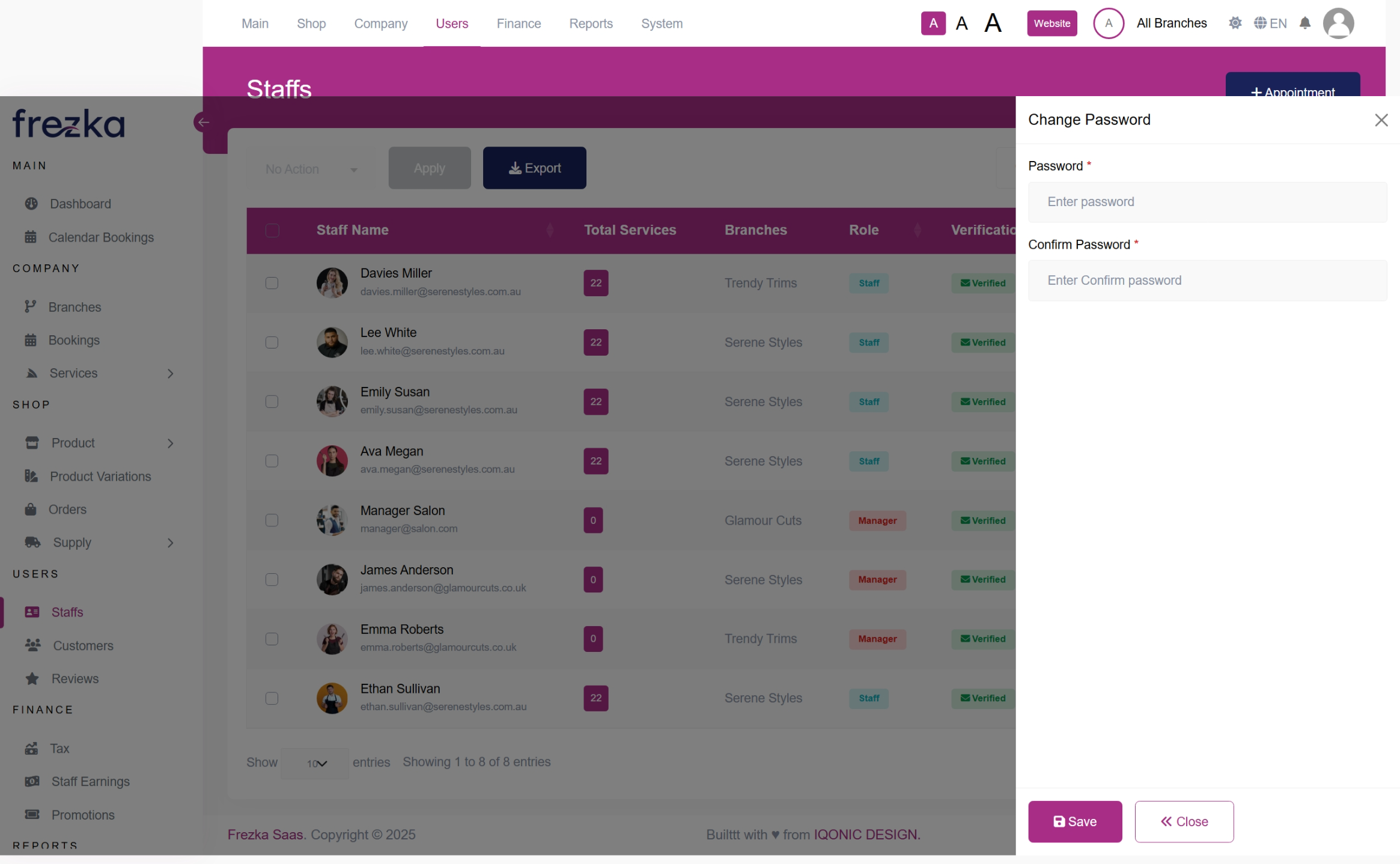The image size is (1400, 864).
Task: Select the largest font size A
Action: point(993,23)
